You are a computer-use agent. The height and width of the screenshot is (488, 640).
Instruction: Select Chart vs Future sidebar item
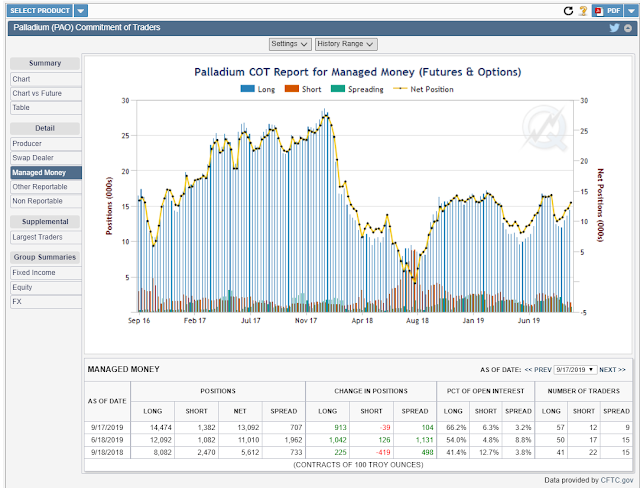pyautogui.click(x=46, y=93)
